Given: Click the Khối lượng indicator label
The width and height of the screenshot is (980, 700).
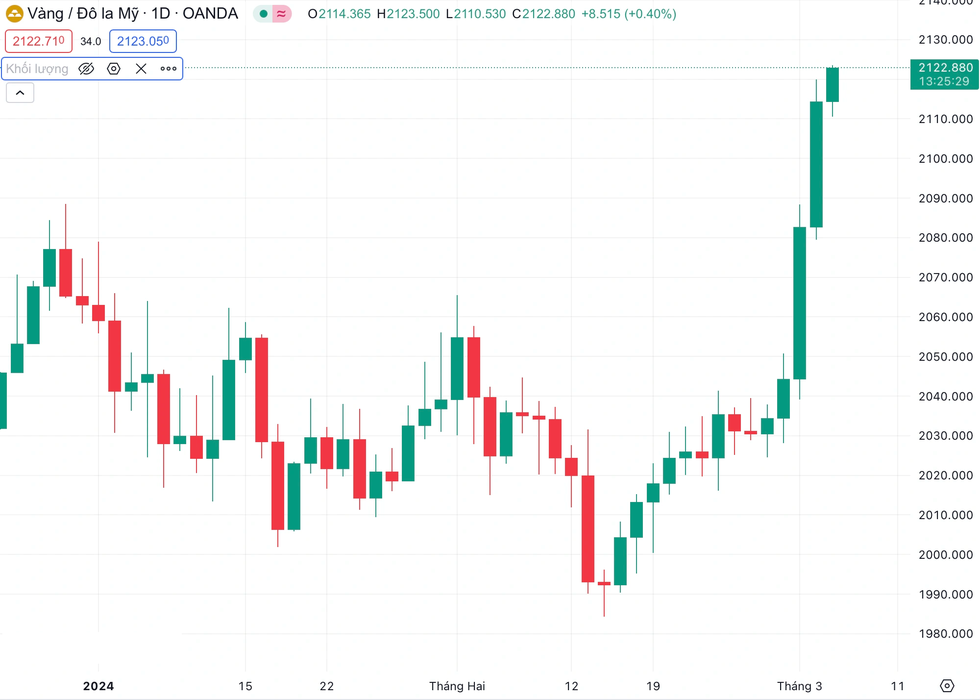Looking at the screenshot, I should tap(38, 69).
